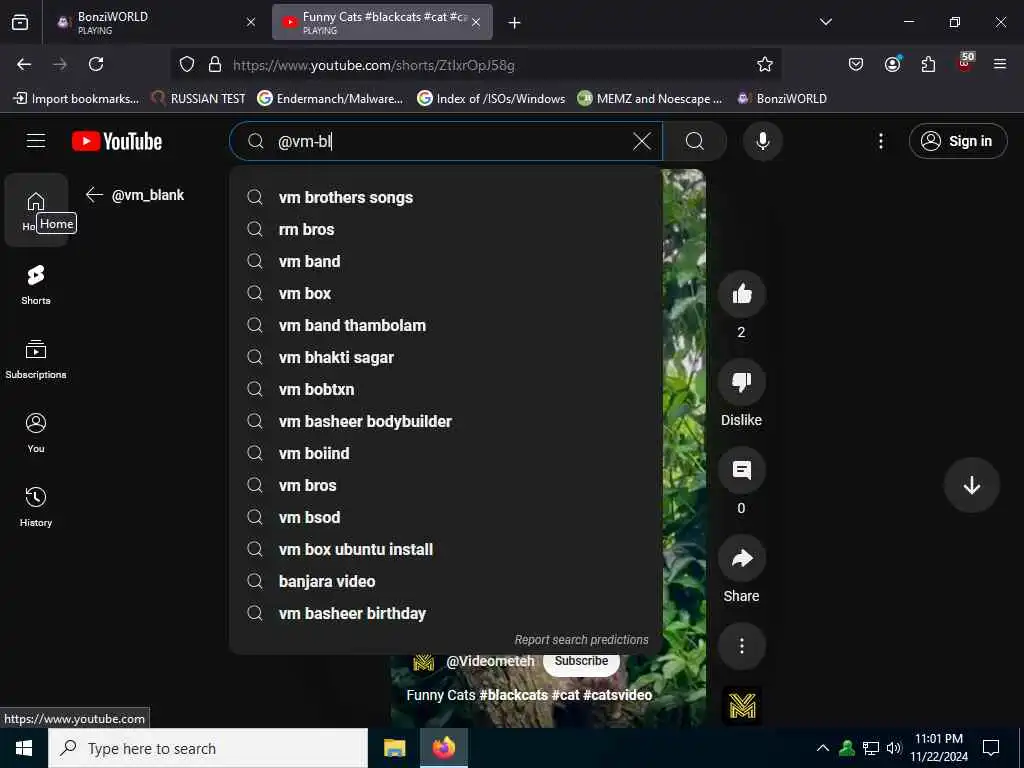Open the comments on the short

tap(741, 470)
